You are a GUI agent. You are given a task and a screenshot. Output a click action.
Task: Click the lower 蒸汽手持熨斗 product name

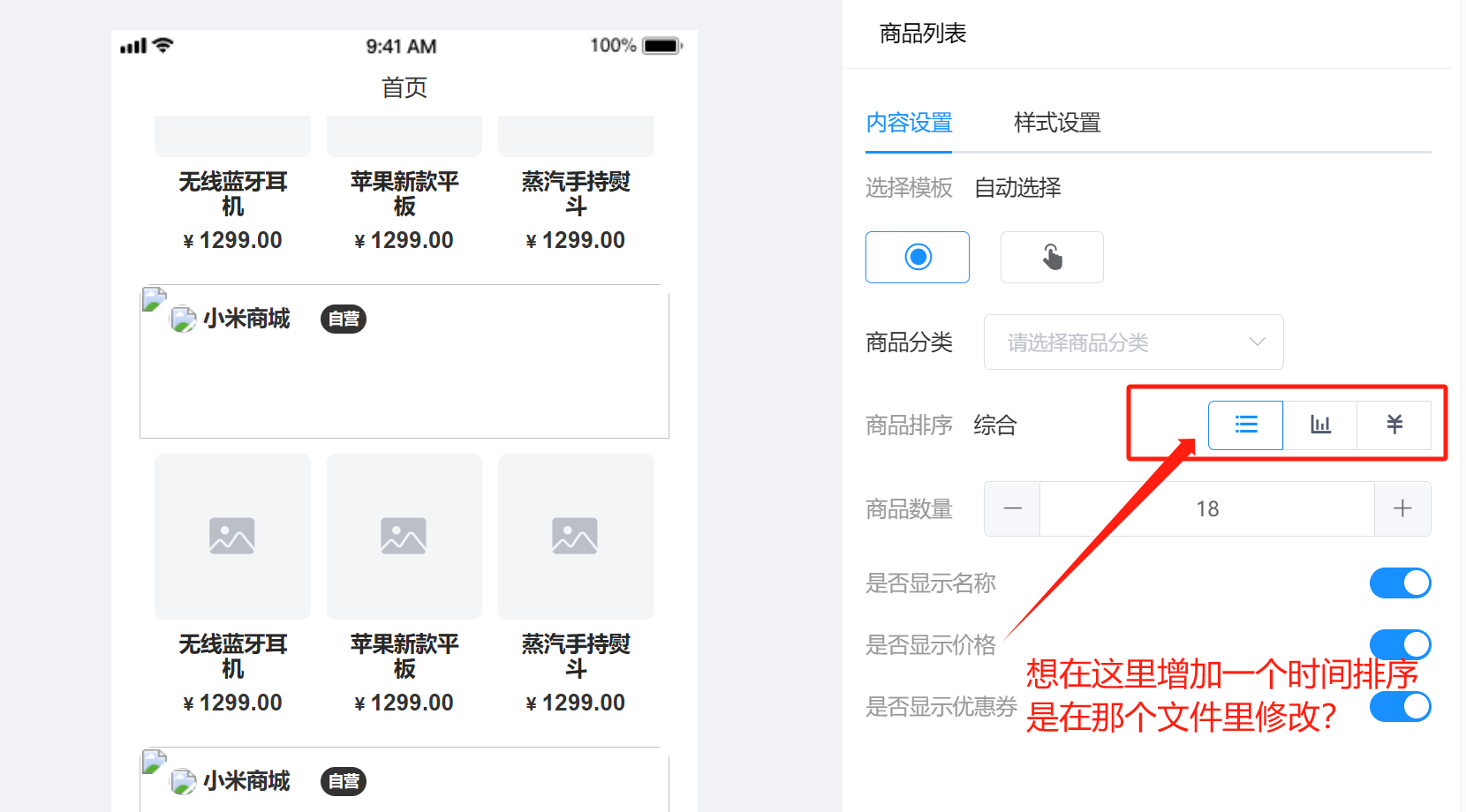576,657
